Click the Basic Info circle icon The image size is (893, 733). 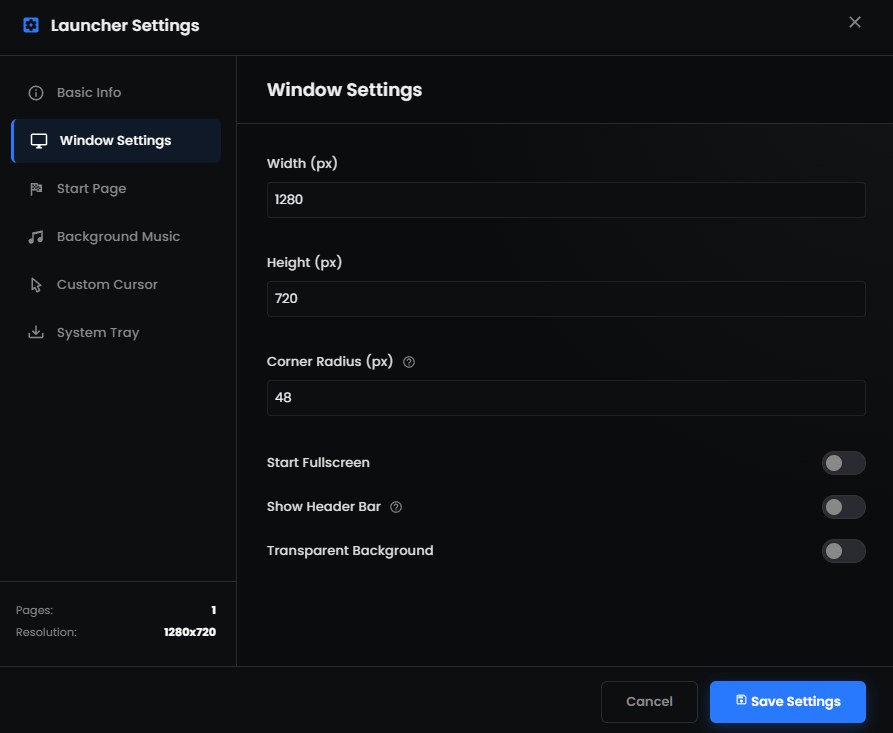tap(36, 93)
